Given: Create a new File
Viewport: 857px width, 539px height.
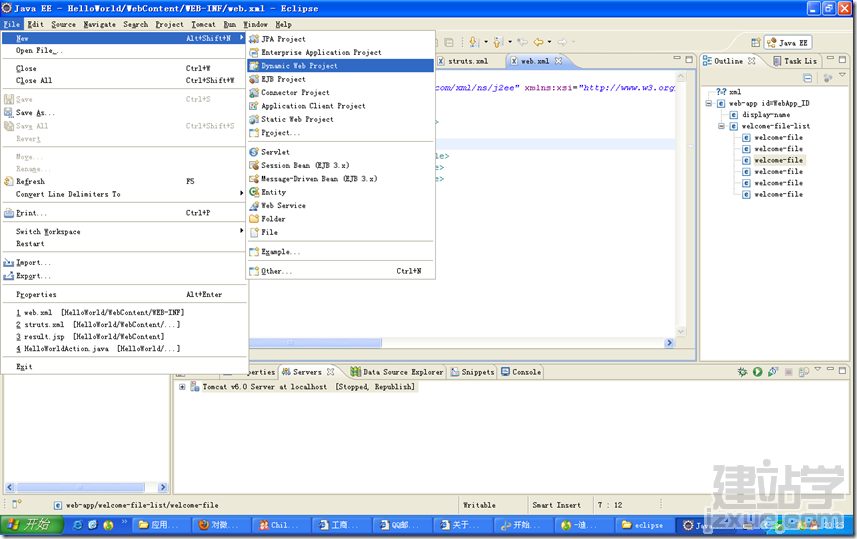Looking at the screenshot, I should pyautogui.click(x=341, y=232).
